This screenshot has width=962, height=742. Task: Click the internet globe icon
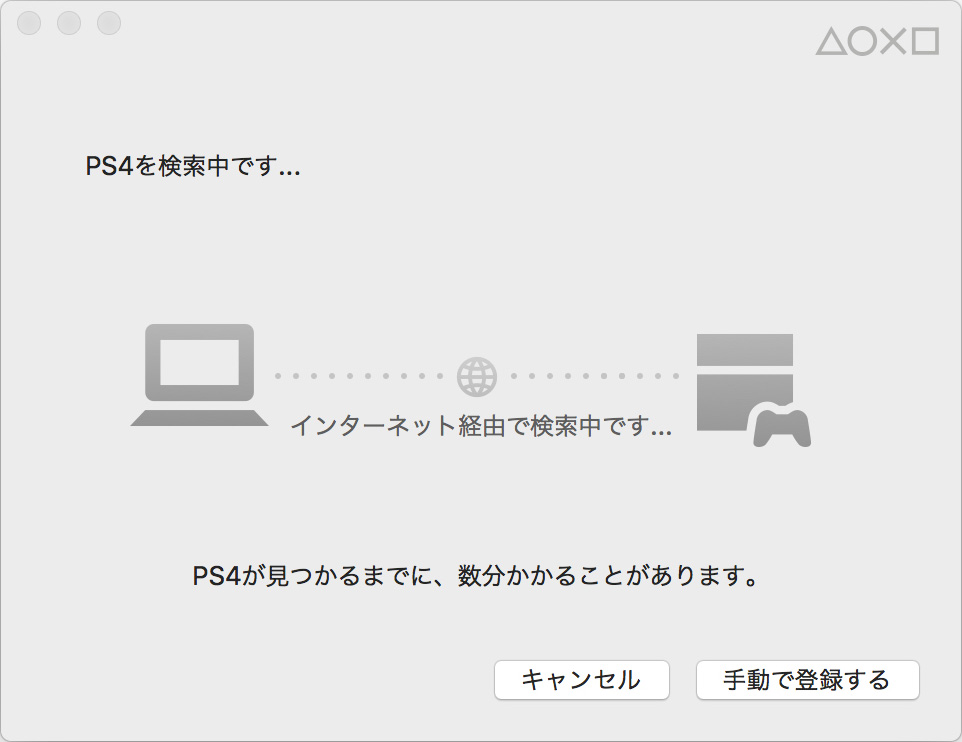[477, 376]
